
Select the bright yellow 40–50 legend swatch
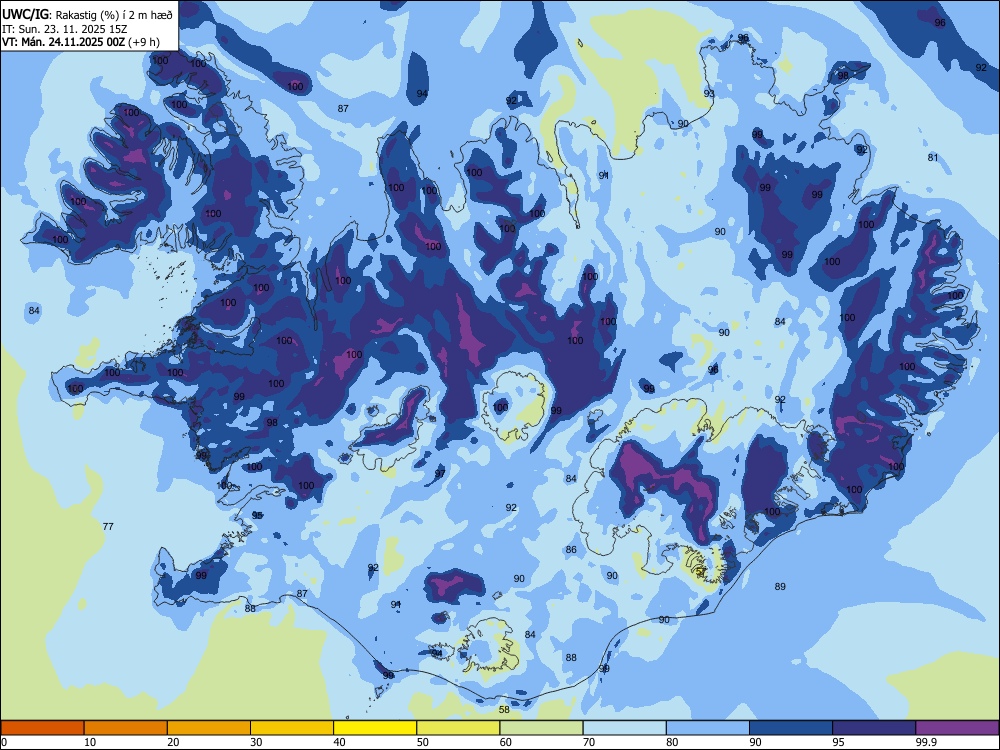tap(375, 728)
